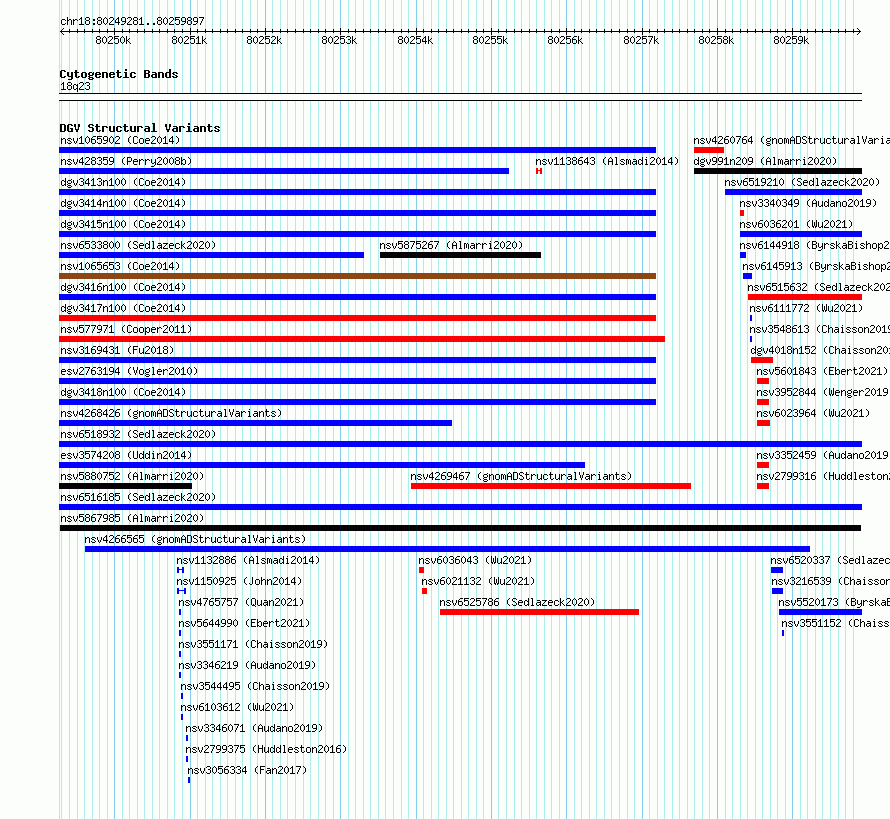Click nsv2799316 (Huddleston) label
The image size is (890, 819).
coord(823,476)
